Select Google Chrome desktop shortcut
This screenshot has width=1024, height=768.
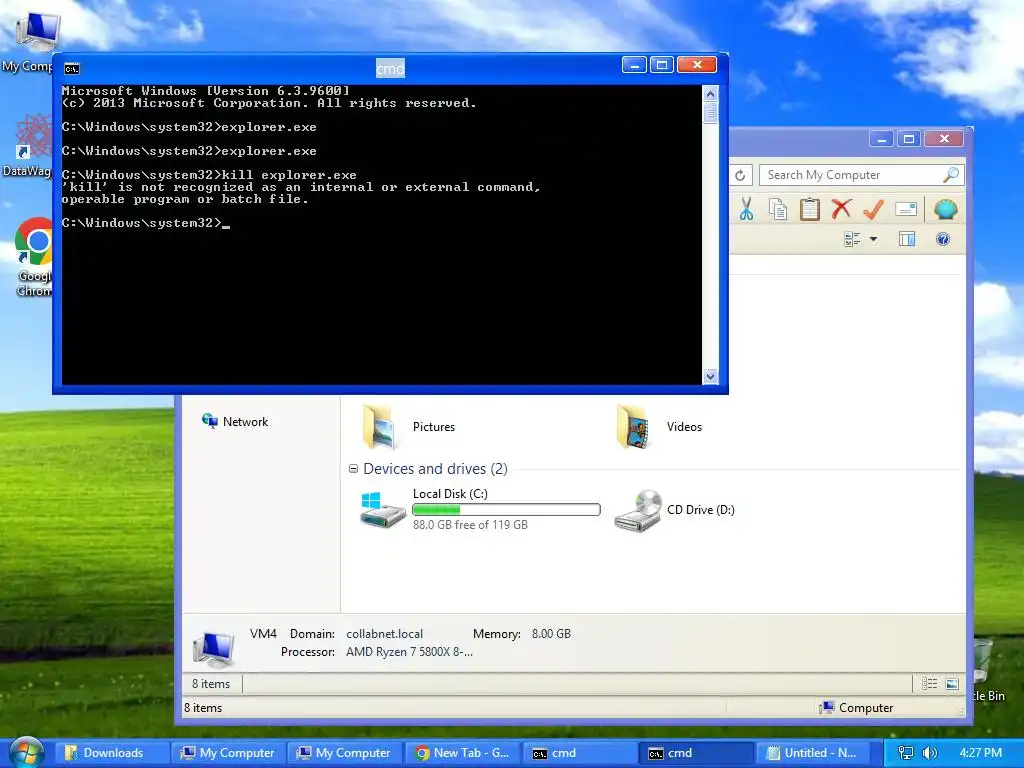[x=33, y=257]
